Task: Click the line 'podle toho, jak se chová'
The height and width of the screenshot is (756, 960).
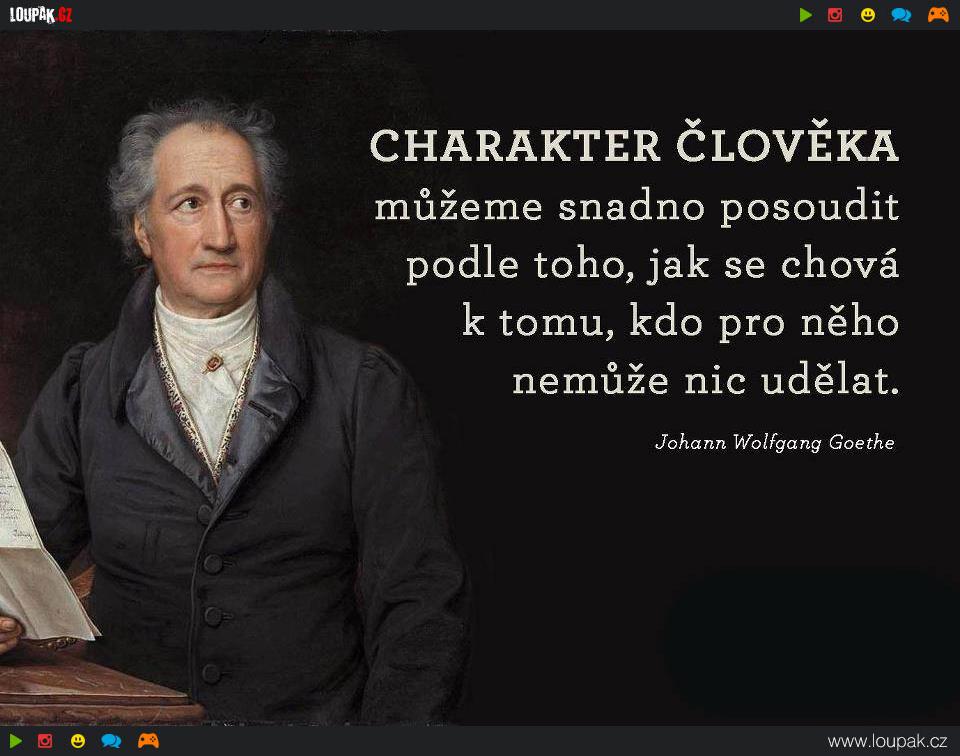Action: click(653, 265)
